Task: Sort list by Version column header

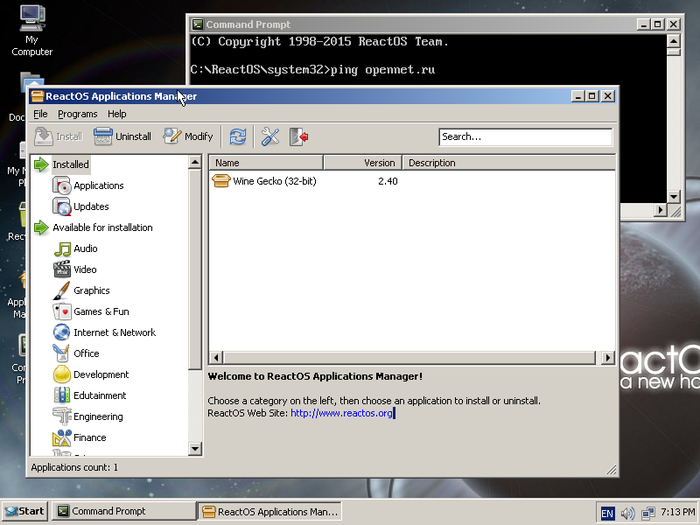Action: [x=362, y=163]
